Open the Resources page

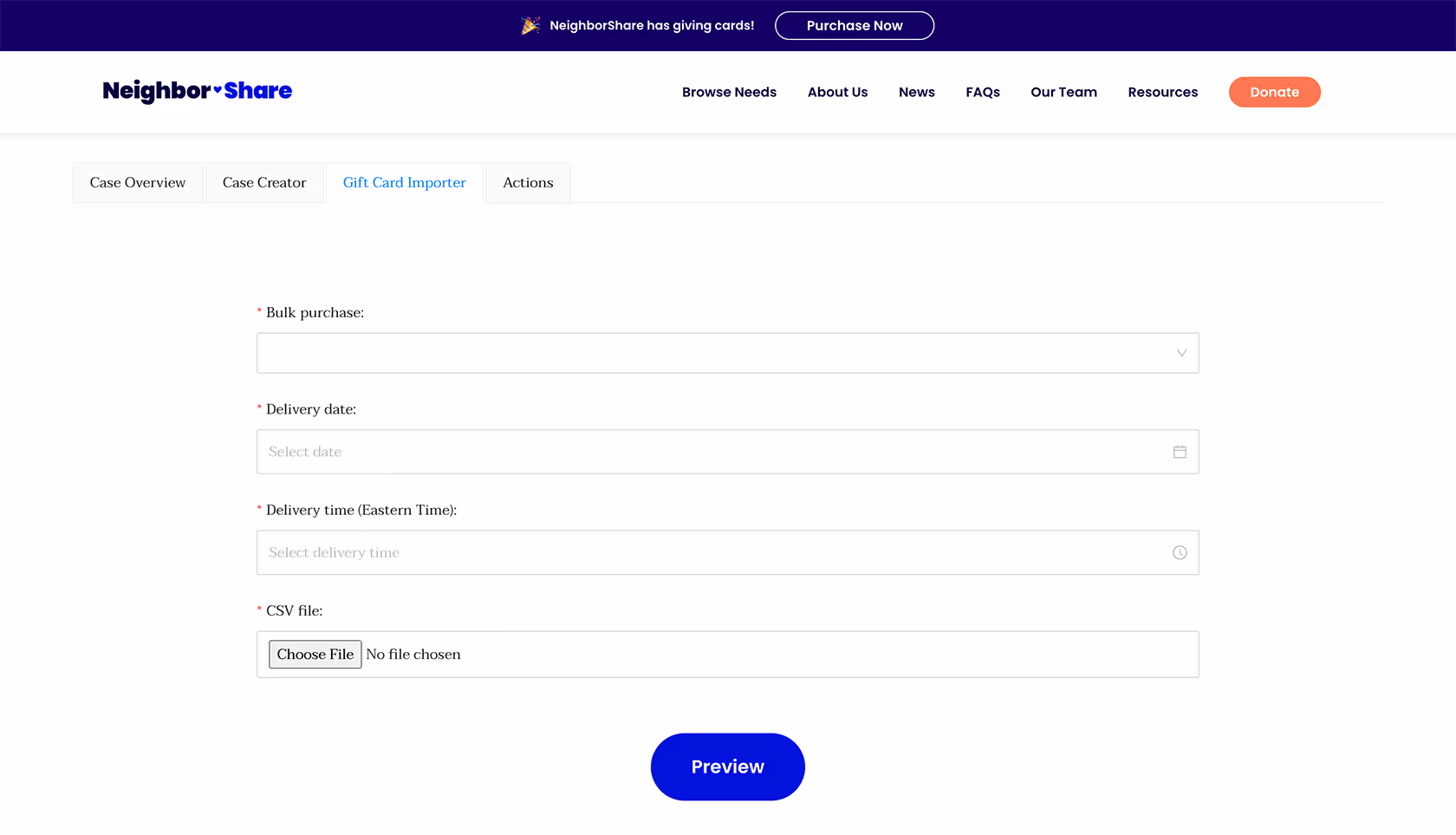(x=1162, y=92)
